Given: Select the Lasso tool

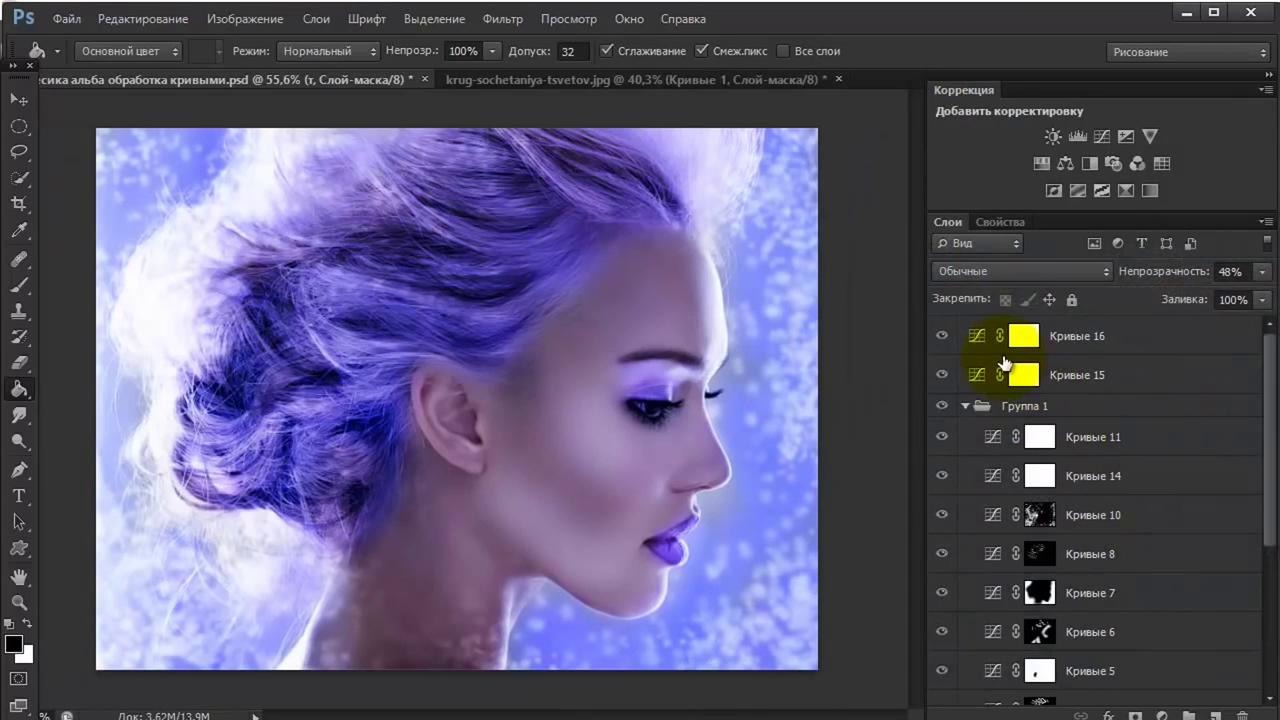Looking at the screenshot, I should [19, 152].
